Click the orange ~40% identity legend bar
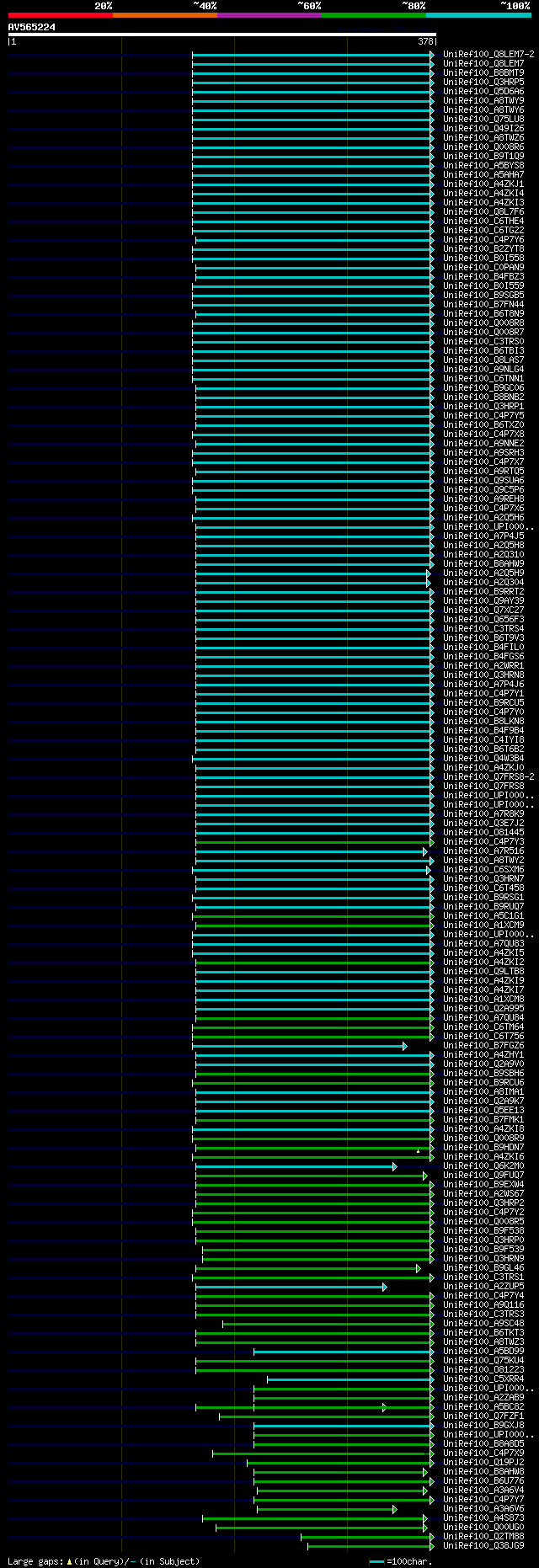 click(165, 15)
